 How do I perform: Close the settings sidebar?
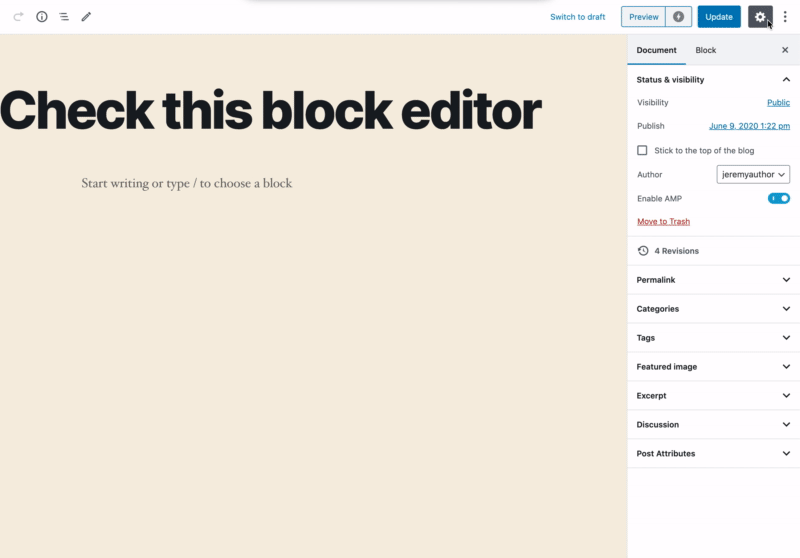pos(785,50)
